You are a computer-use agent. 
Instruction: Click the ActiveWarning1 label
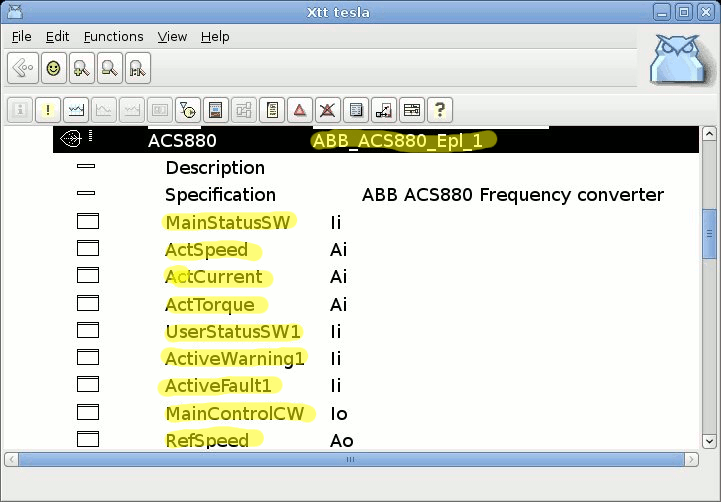click(x=235, y=359)
